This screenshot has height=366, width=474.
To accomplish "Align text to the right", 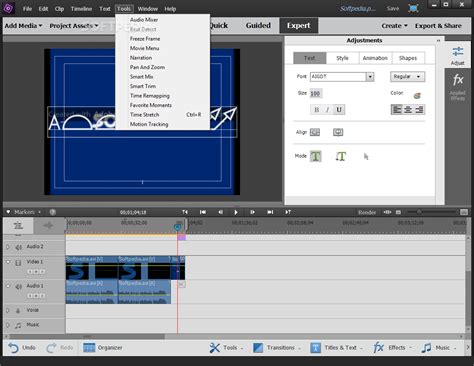I will (x=419, y=109).
